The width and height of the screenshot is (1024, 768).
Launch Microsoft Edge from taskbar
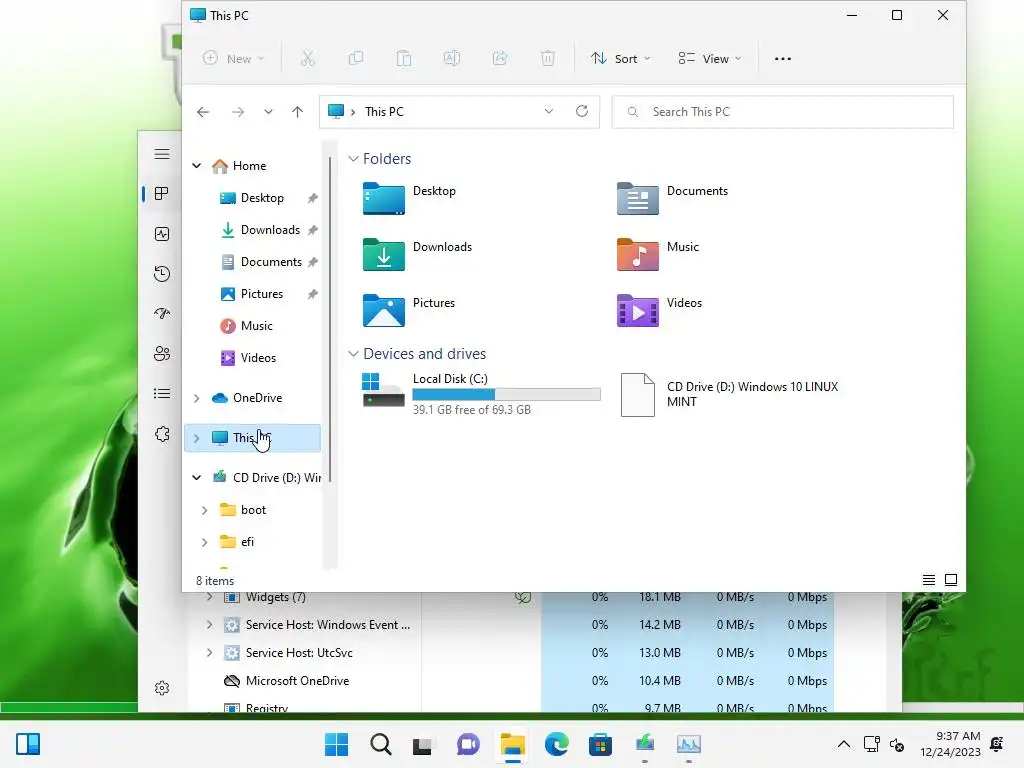click(x=556, y=744)
